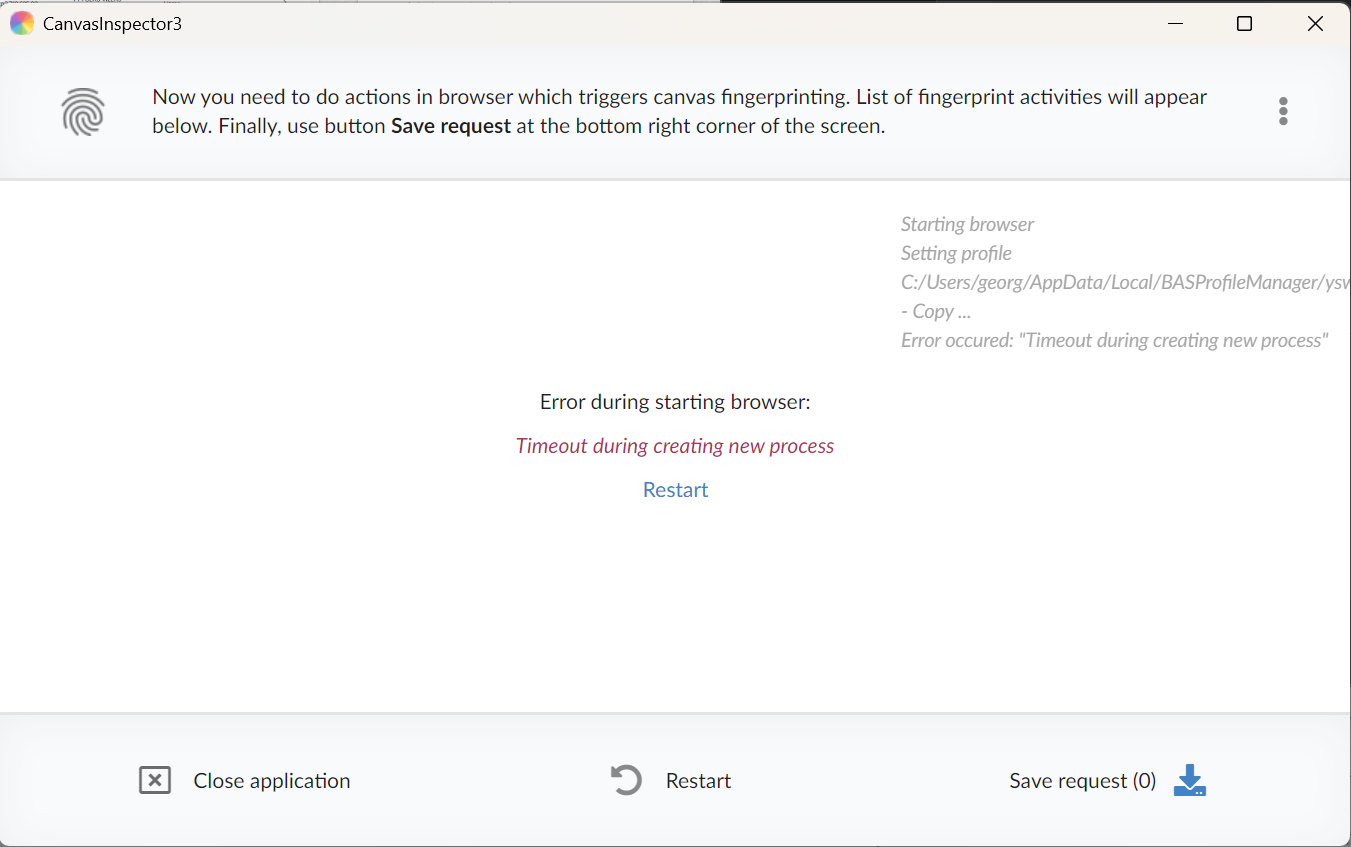Select the red timeout error message text
The height and width of the screenshot is (847, 1351).
(x=675, y=445)
